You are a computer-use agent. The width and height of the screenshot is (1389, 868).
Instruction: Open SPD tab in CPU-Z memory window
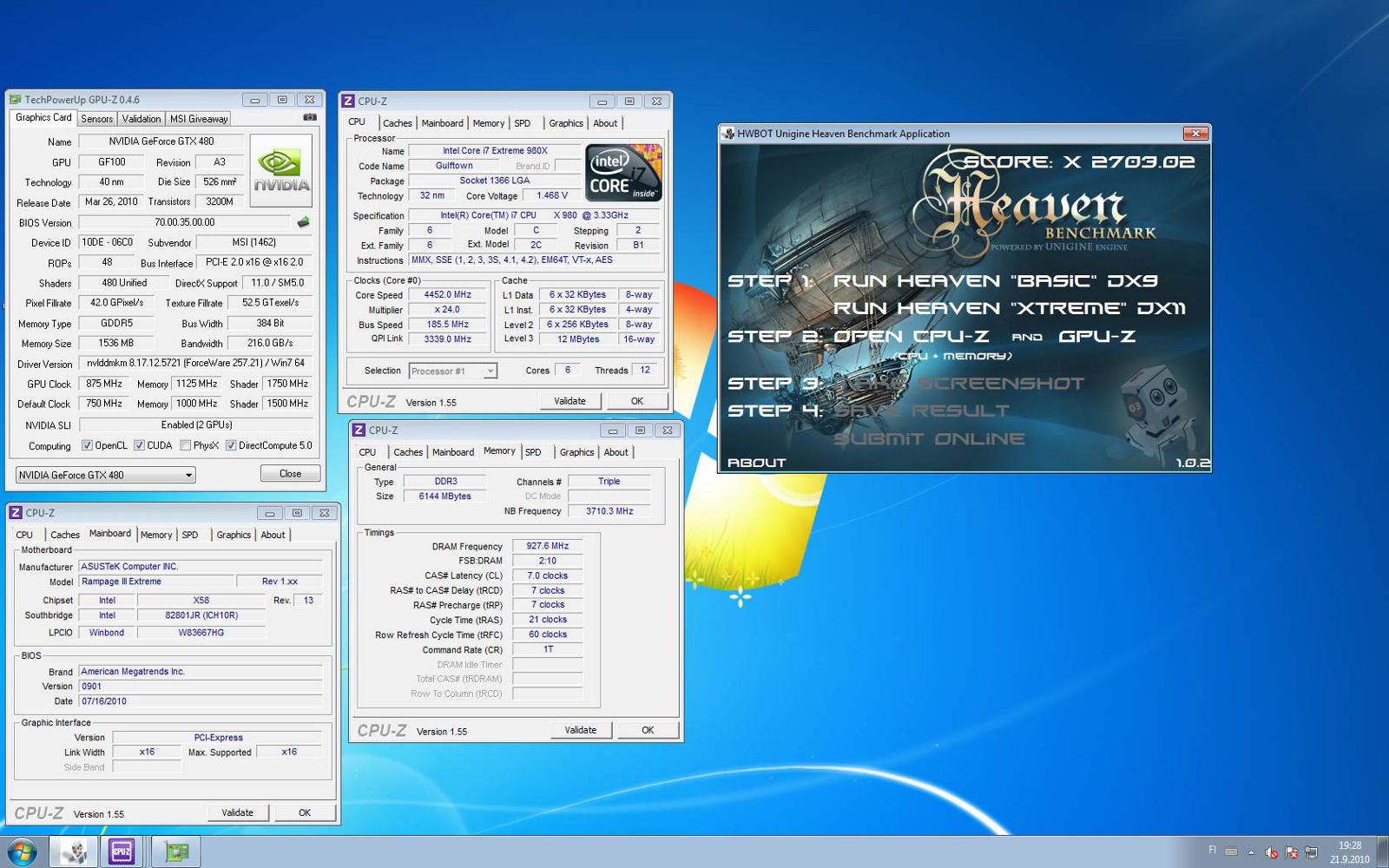533,452
